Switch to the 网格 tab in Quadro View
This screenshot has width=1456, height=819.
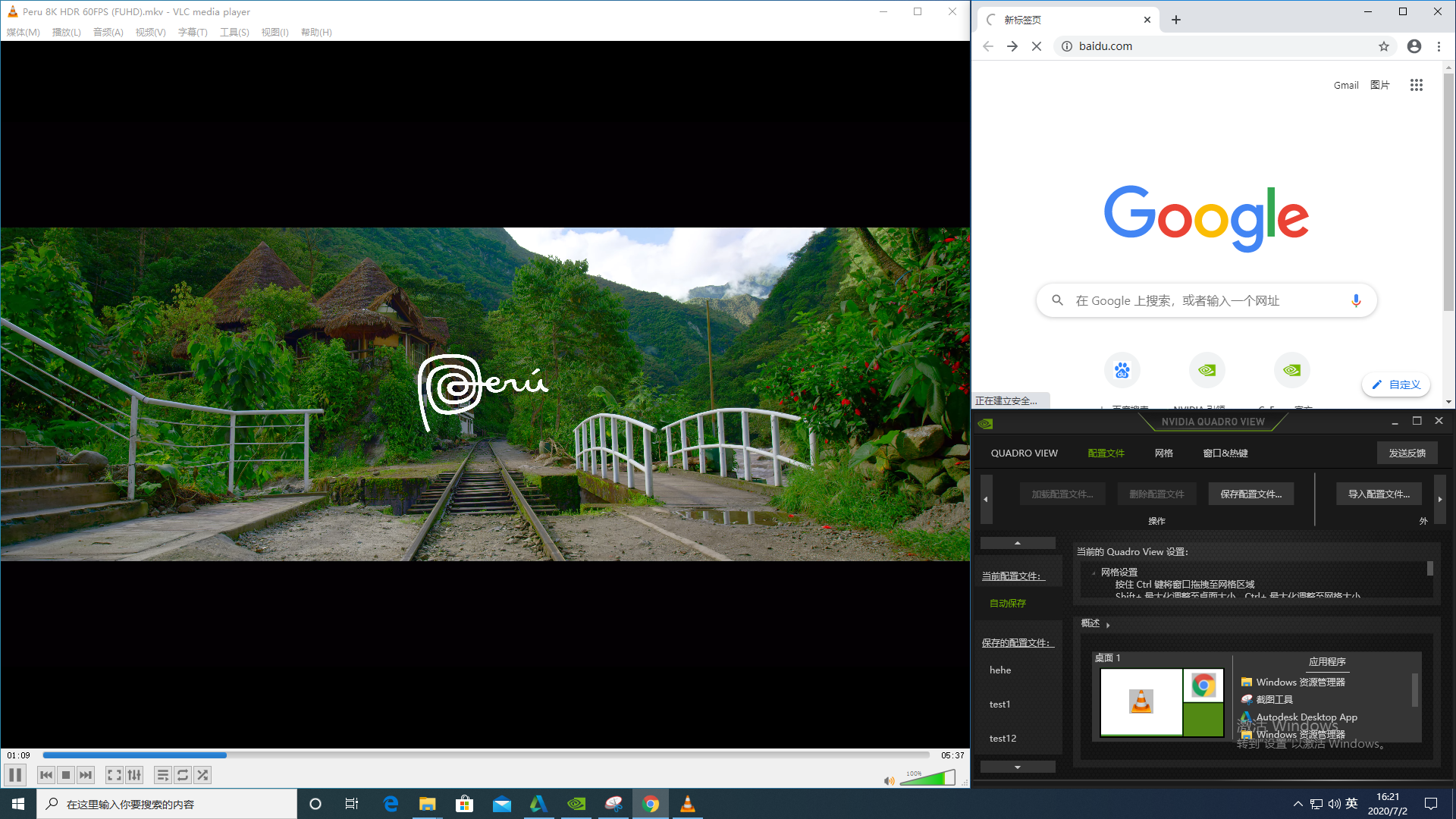tap(1164, 453)
